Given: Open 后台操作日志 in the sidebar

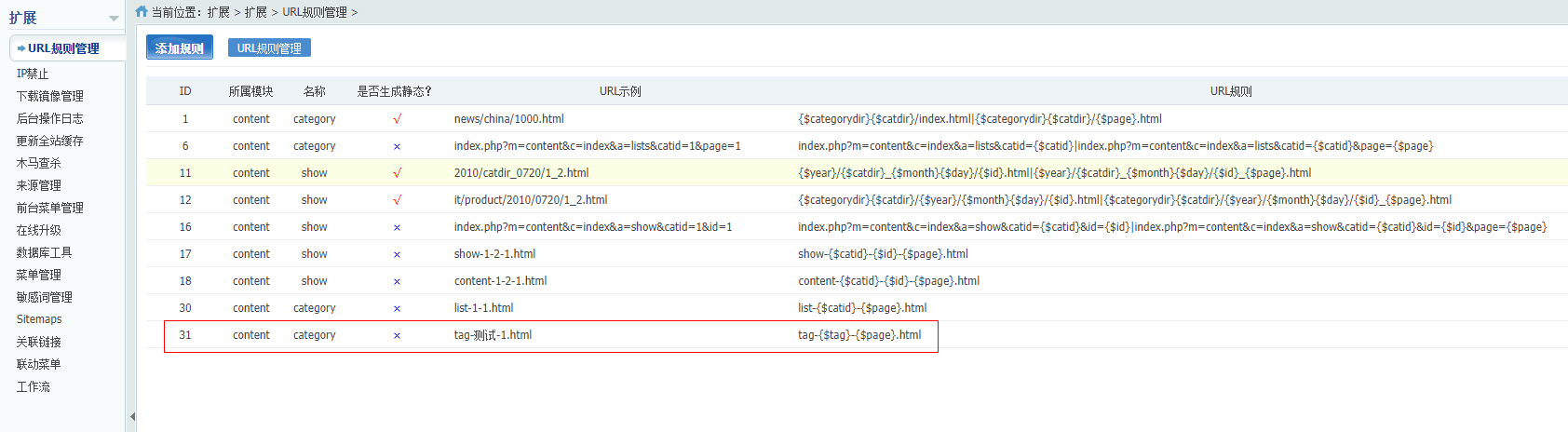Looking at the screenshot, I should pos(49,118).
